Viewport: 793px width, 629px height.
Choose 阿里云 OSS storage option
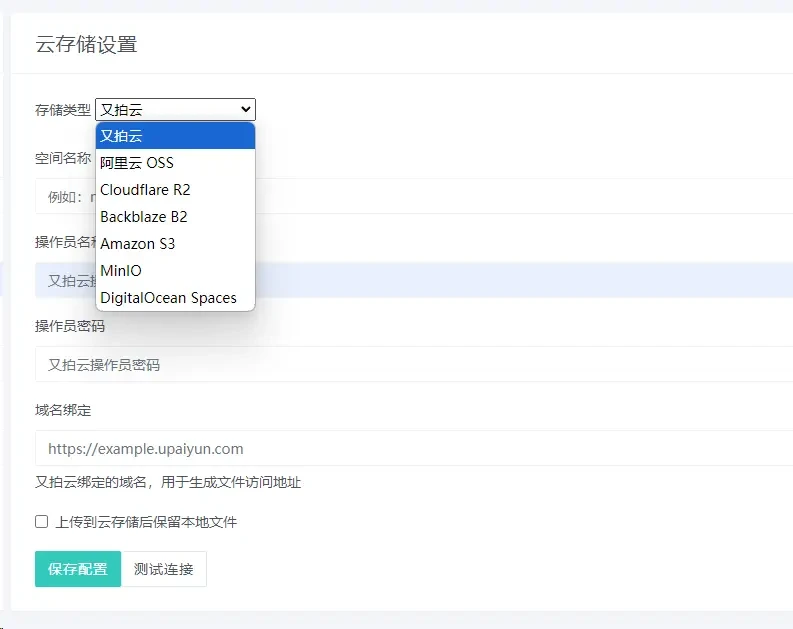click(175, 163)
